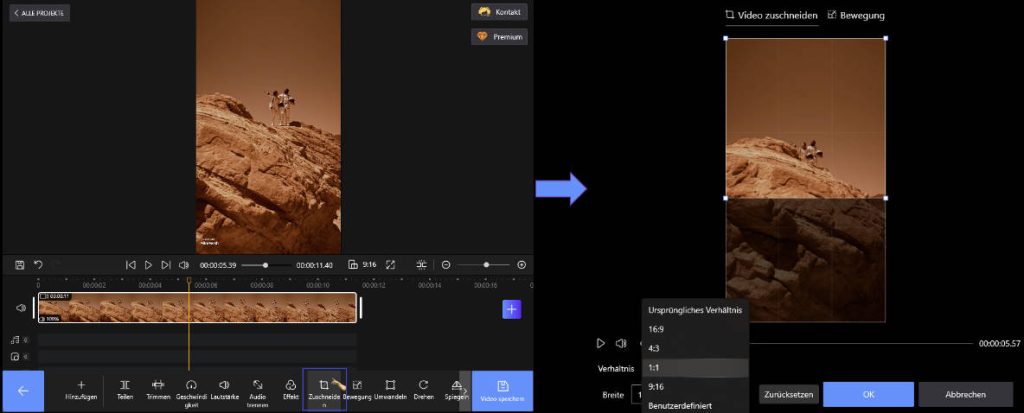This screenshot has width=1024, height=413.
Task: Switch to the Bewegung tab
Action: (x=856, y=14)
